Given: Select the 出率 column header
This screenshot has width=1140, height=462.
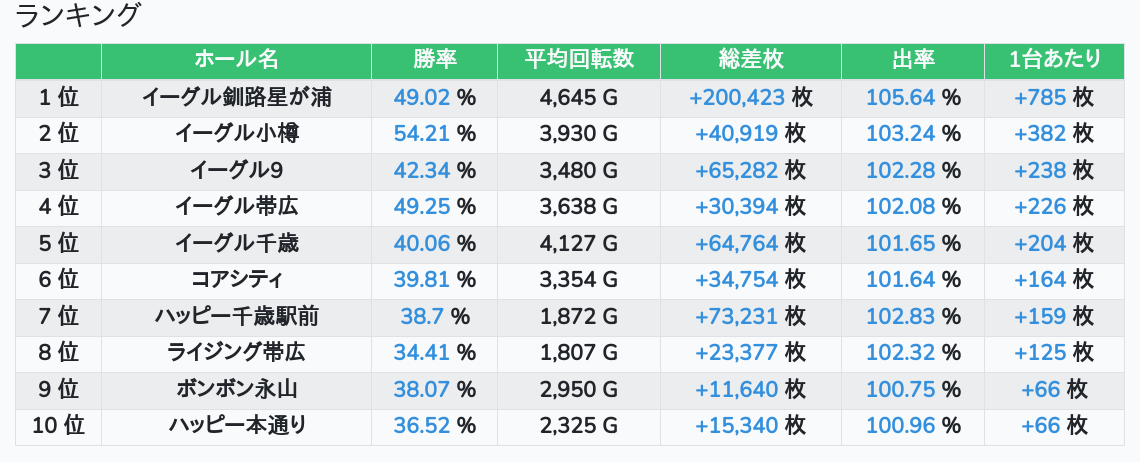Looking at the screenshot, I should (x=912, y=60).
